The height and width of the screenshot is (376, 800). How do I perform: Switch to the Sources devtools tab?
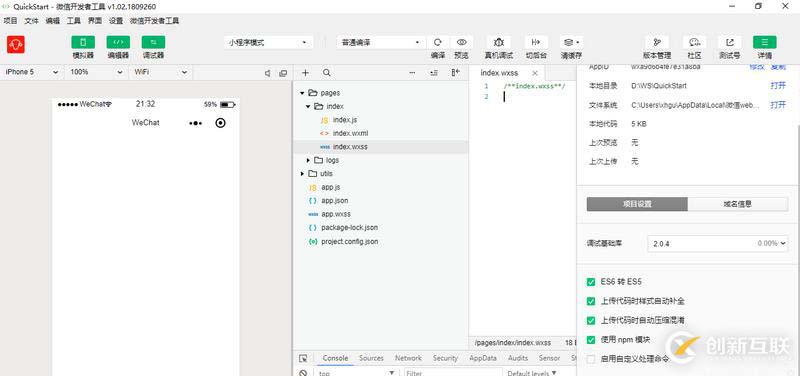(371, 358)
